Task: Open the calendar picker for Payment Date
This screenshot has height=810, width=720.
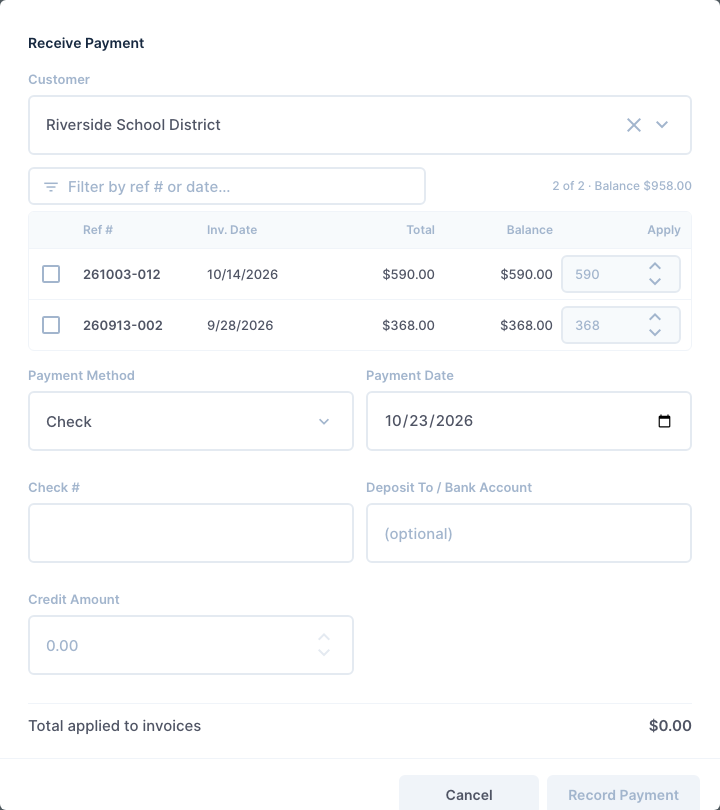Action: 664,421
